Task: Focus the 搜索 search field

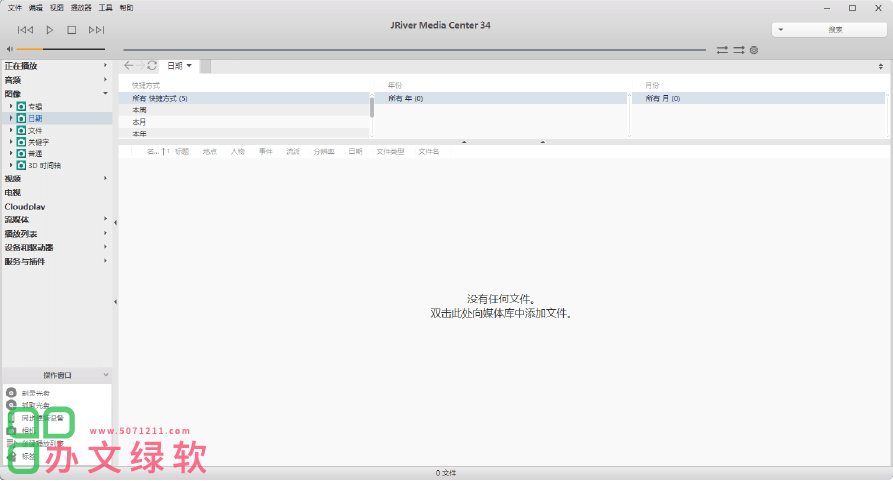Action: coord(835,30)
